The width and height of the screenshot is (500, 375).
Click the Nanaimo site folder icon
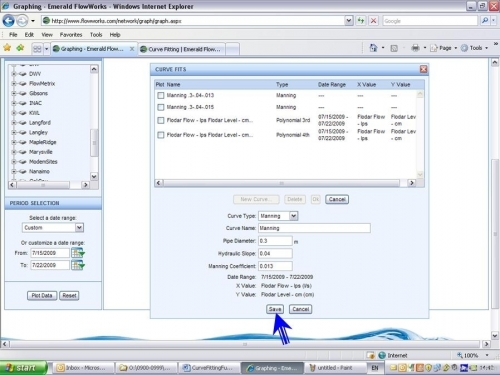(23, 171)
